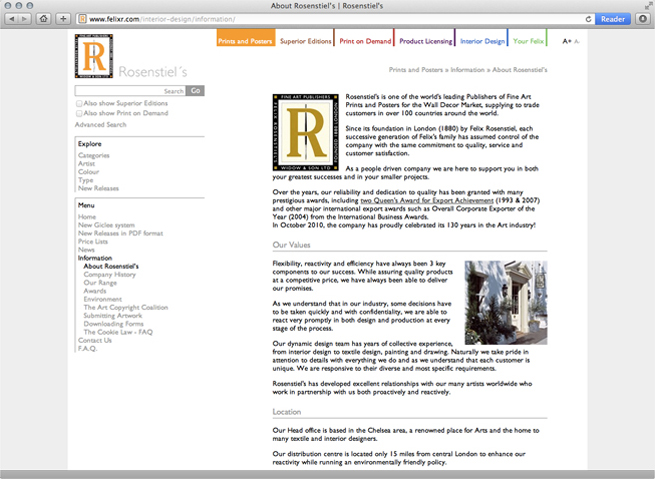
Task: Focus the site search input field
Action: pos(130,91)
